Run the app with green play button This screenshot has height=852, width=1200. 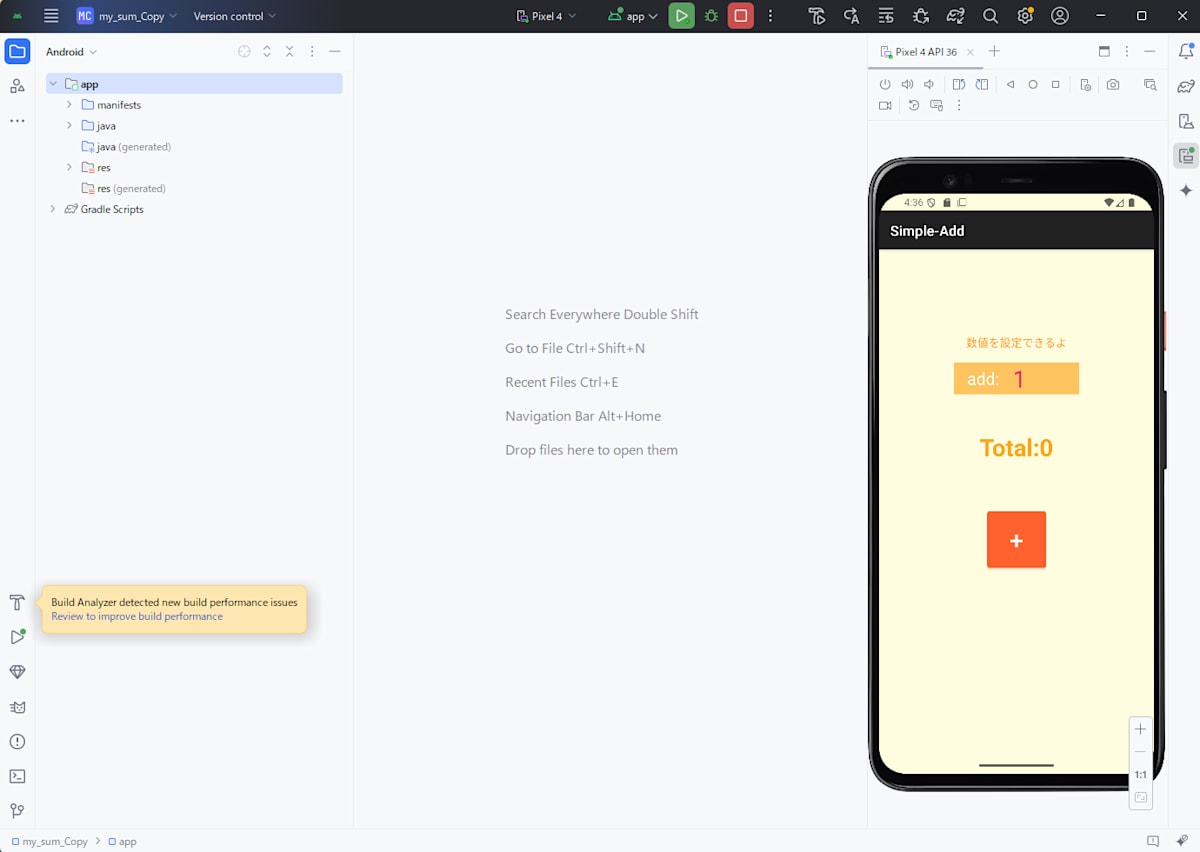[681, 16]
